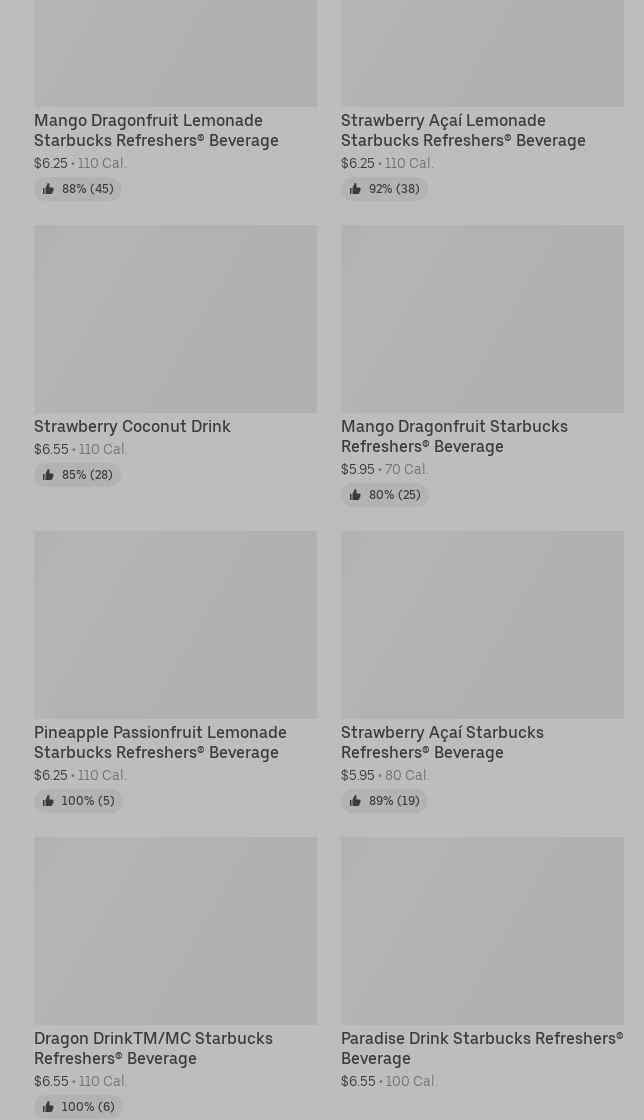Viewport: 644px width, 1120px height.
Task: Click thumbs-up icon showing 100% (6)
Action: pyautogui.click(x=48, y=1106)
